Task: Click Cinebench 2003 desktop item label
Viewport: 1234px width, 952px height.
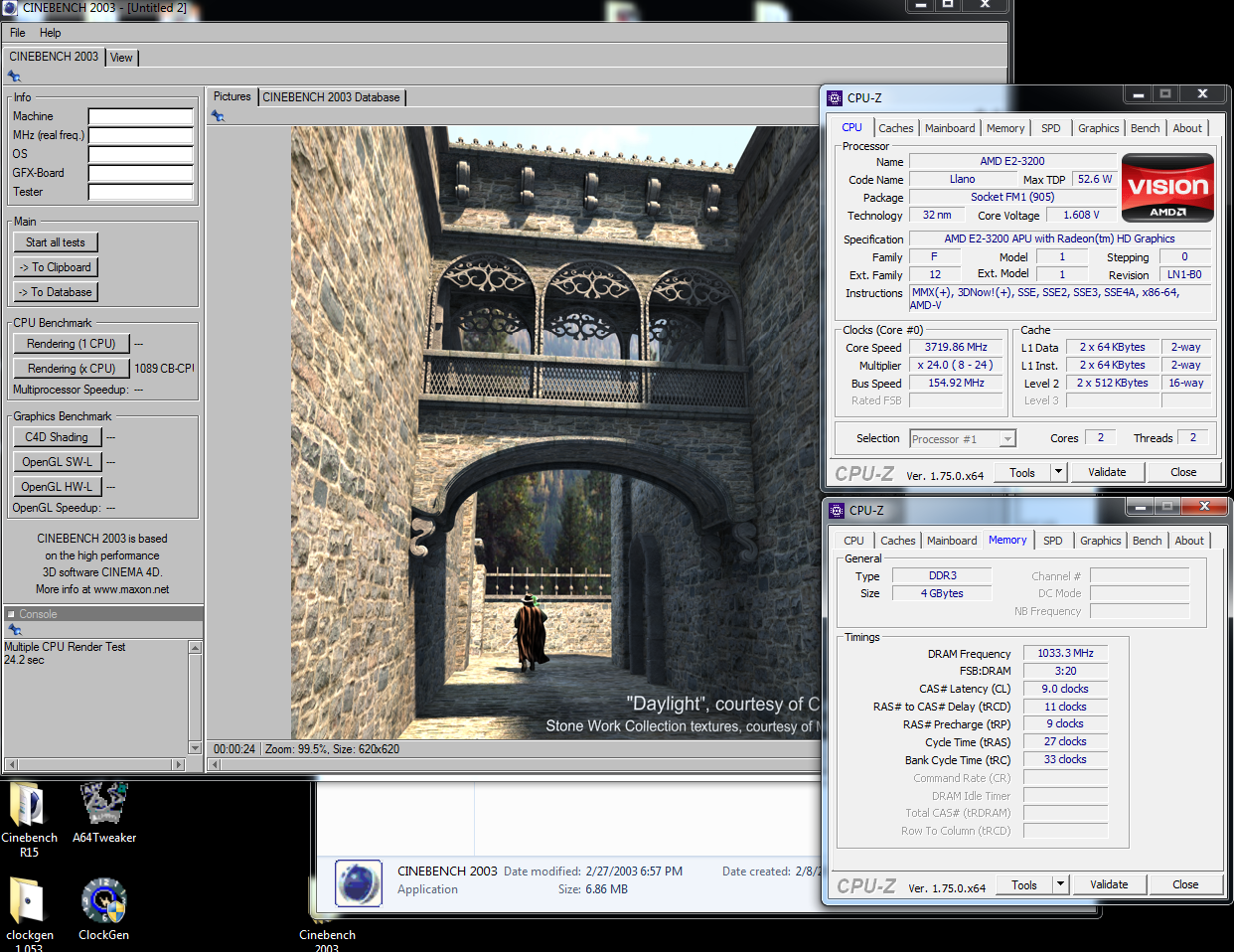Action: click(x=327, y=941)
